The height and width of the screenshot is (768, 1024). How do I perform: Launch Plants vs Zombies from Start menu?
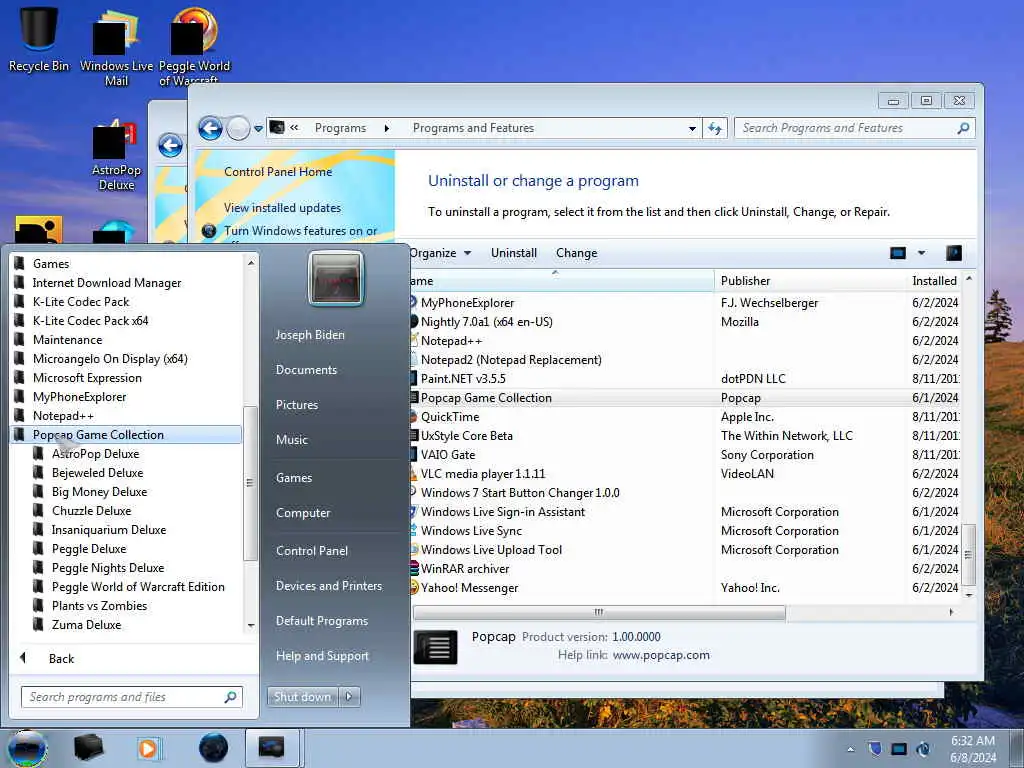99,605
